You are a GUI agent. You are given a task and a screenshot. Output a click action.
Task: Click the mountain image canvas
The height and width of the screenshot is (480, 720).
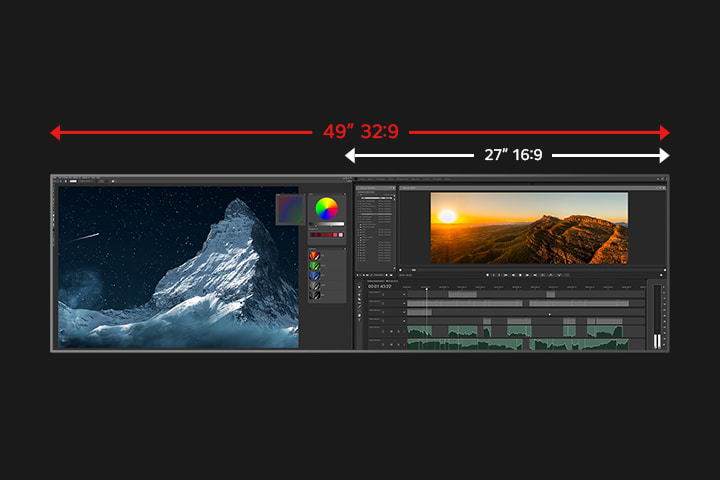pyautogui.click(x=178, y=267)
